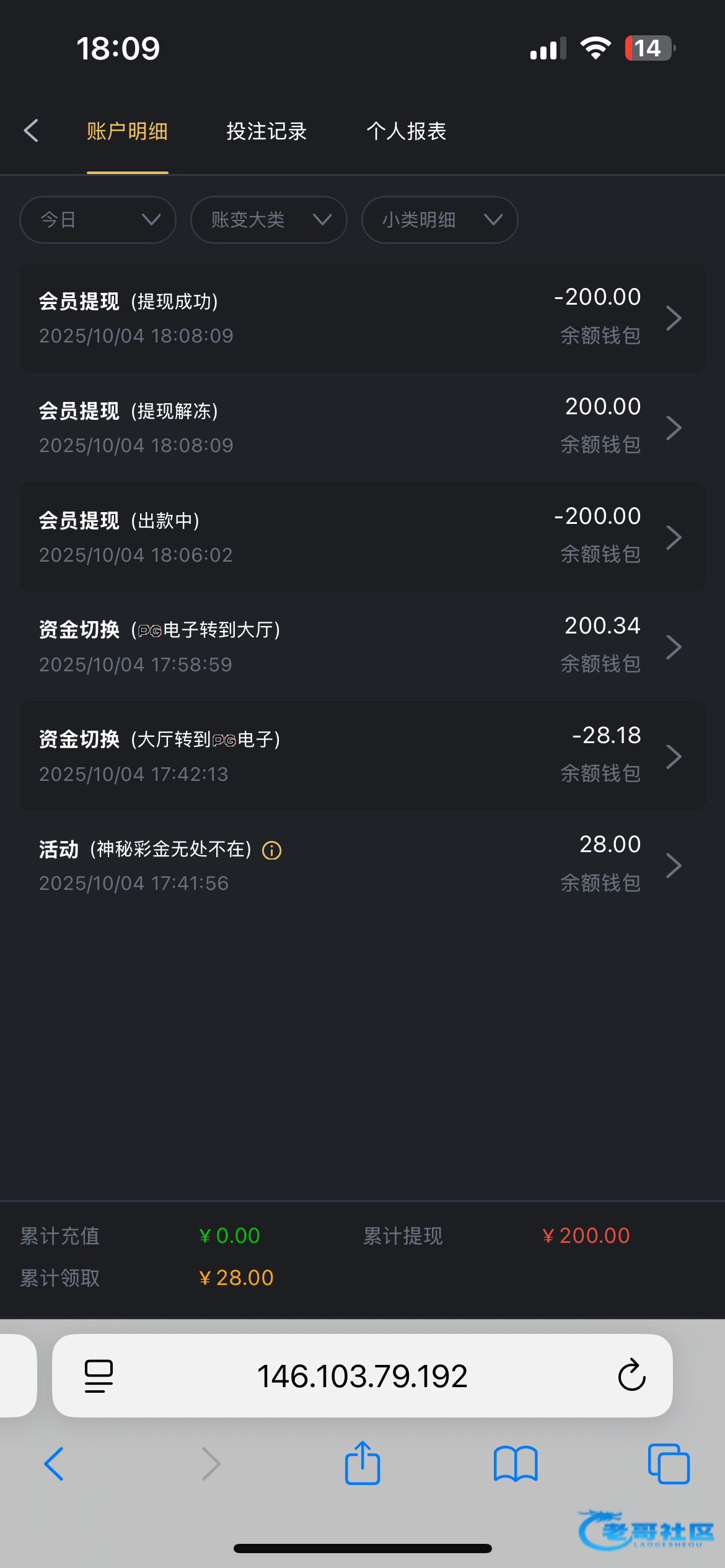This screenshot has width=725, height=1568.
Task: Switch to the 个人报表 tab
Action: (x=406, y=131)
